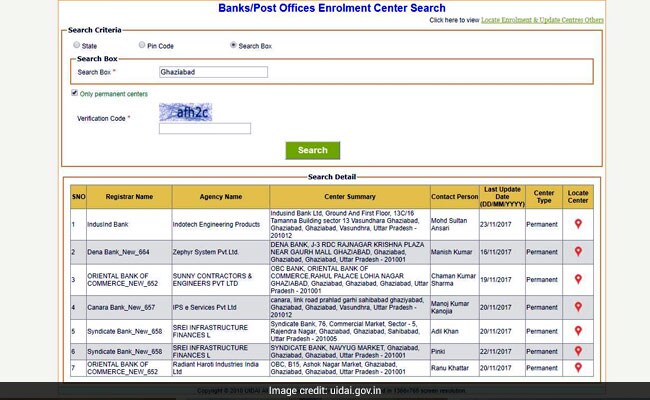Click contact person Manish Kumar
This screenshot has height=400, width=650.
(x=451, y=252)
